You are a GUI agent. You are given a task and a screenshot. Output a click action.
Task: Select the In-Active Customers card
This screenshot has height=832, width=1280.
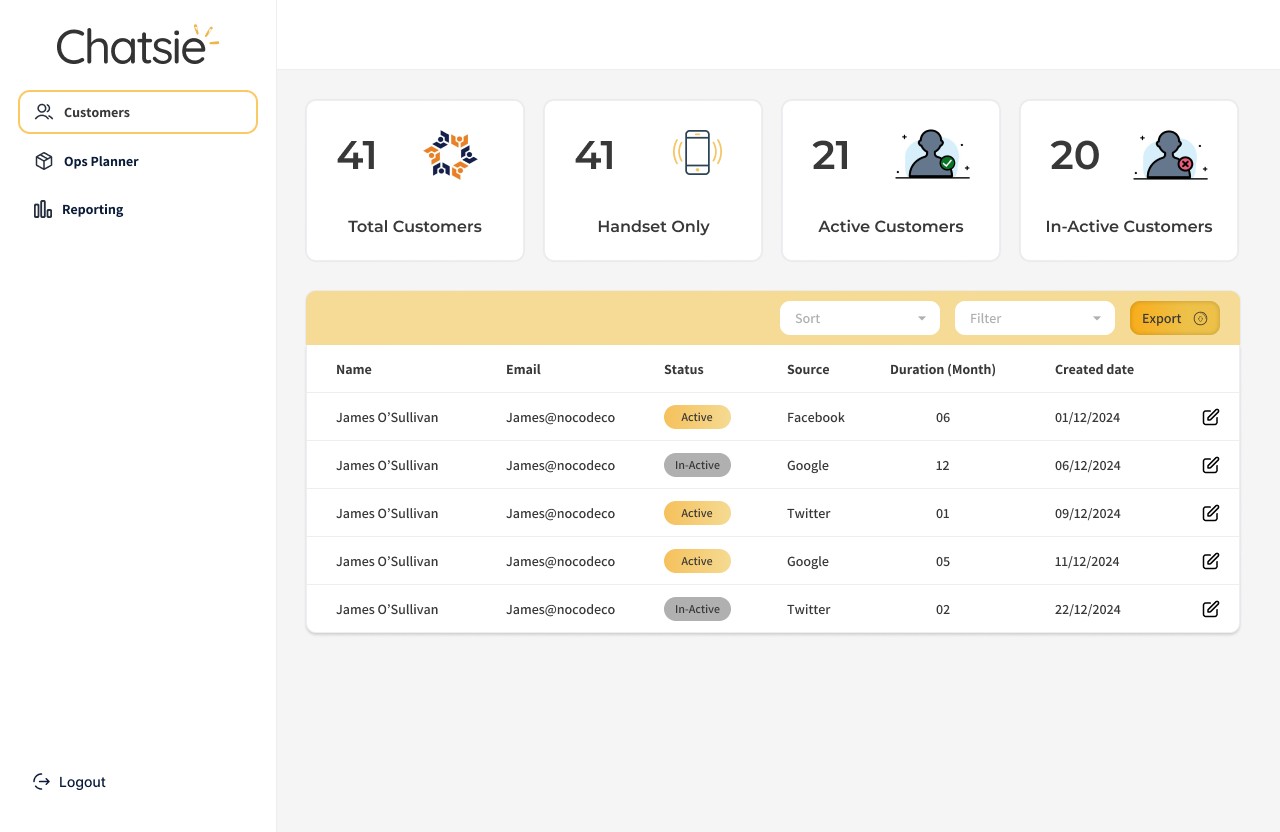(x=1129, y=180)
